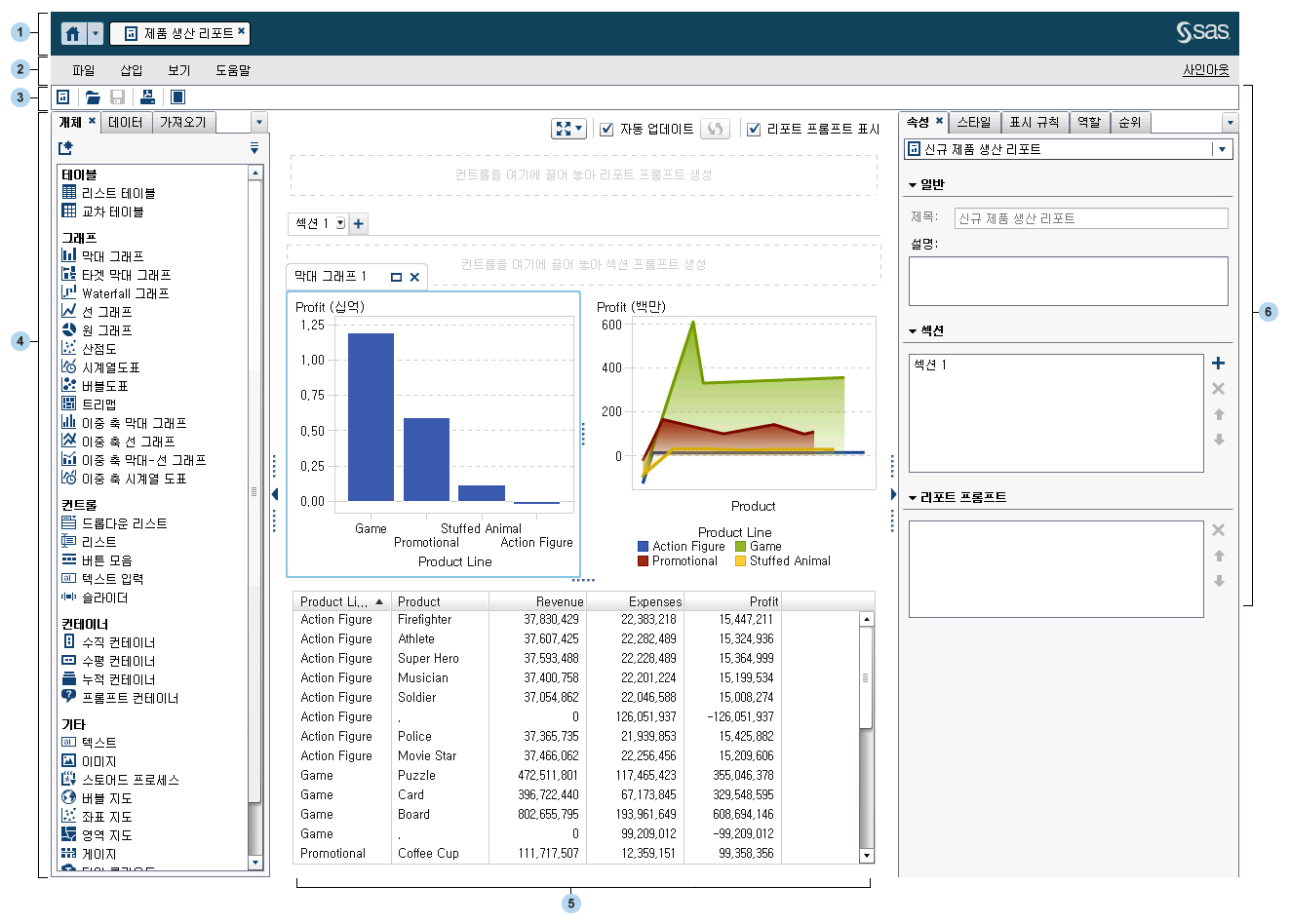
Task: Open the 신규 제품 생산 리포트 dropdown
Action: pyautogui.click(x=1223, y=149)
